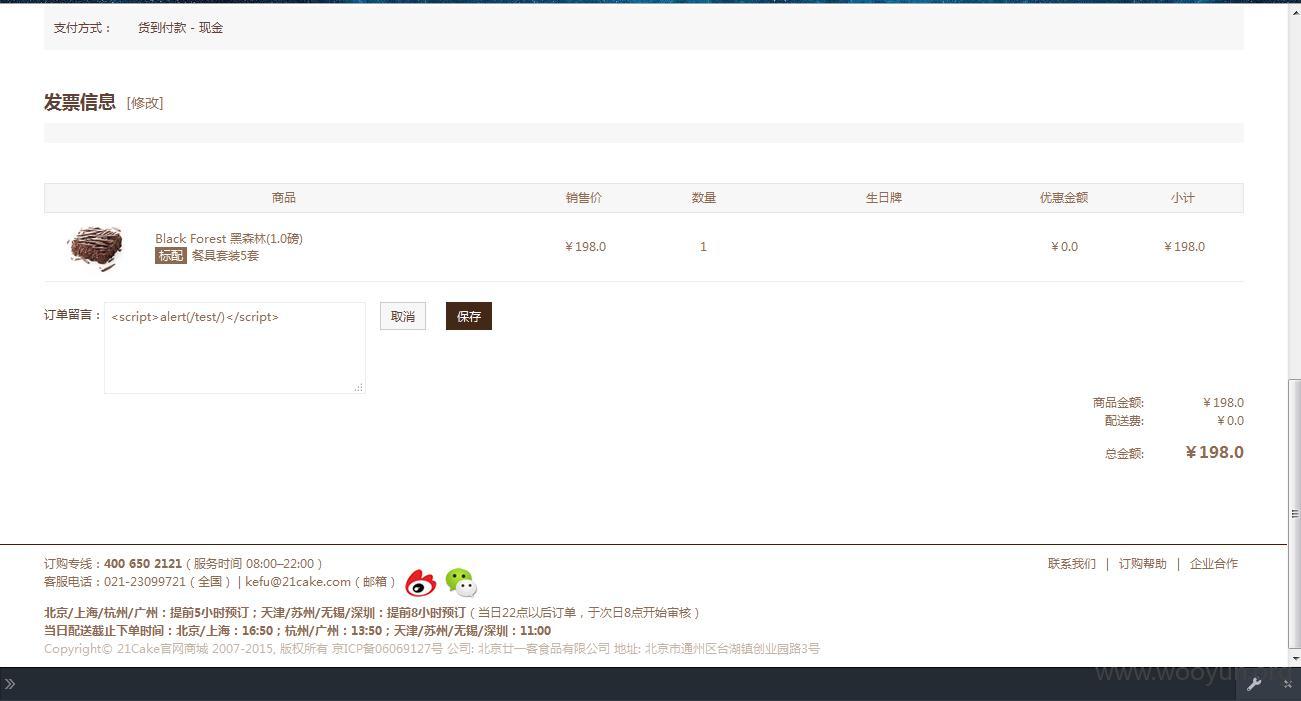This screenshot has width=1301, height=701.
Task: Click the 商品金额 label
Action: pyautogui.click(x=1118, y=403)
